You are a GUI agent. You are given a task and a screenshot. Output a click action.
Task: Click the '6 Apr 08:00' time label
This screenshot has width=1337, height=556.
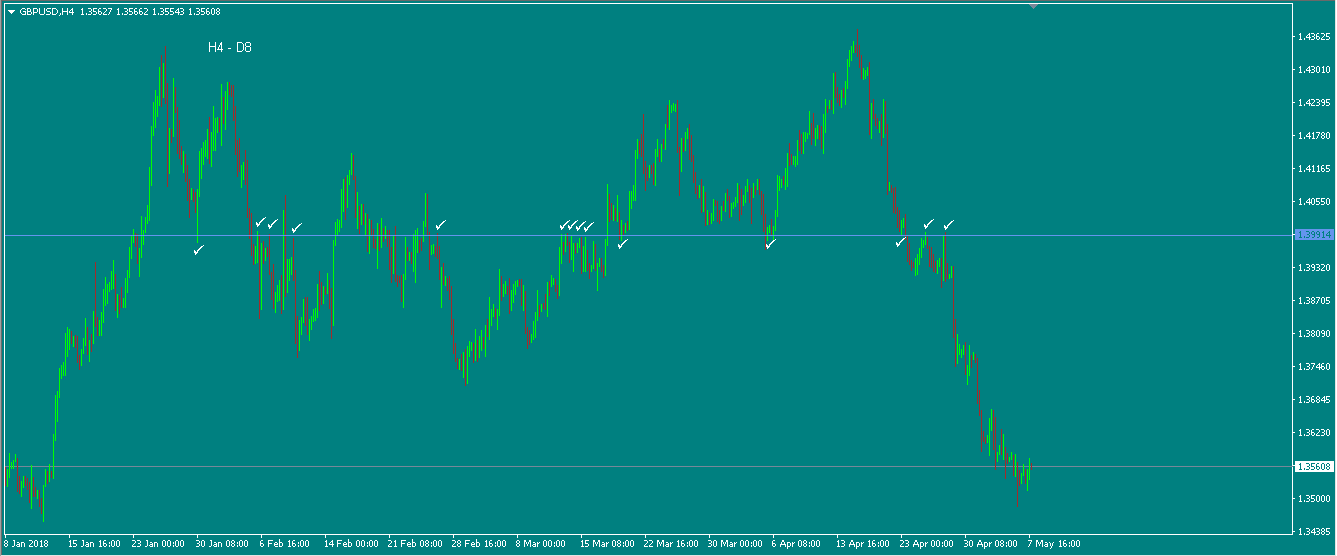coord(797,545)
